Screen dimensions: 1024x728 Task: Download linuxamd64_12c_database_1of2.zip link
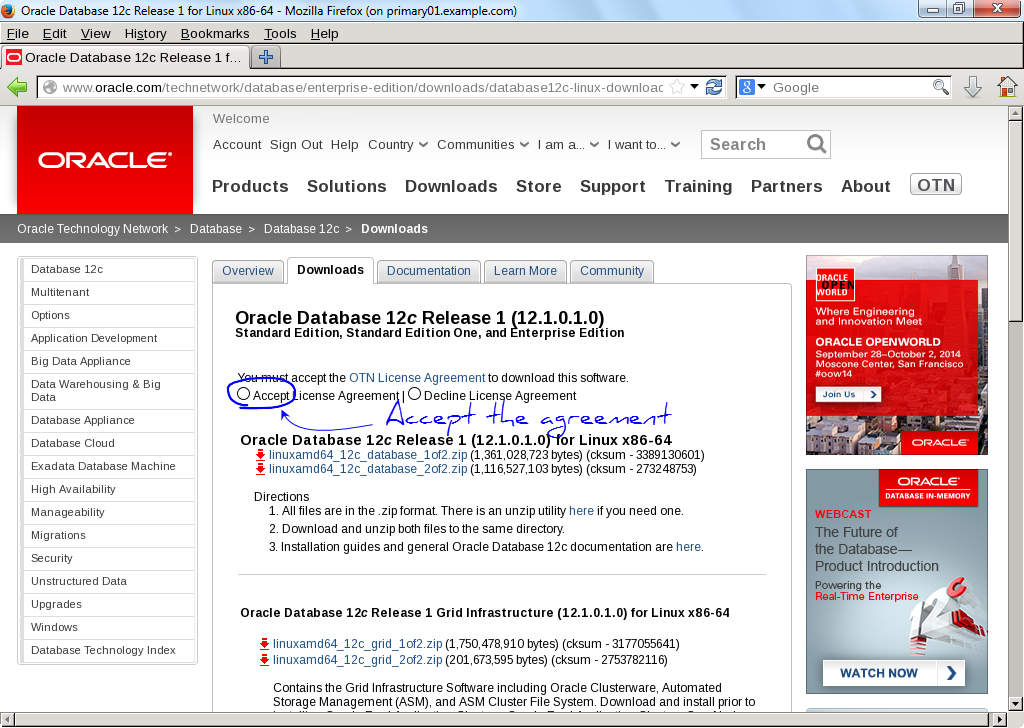pos(368,454)
